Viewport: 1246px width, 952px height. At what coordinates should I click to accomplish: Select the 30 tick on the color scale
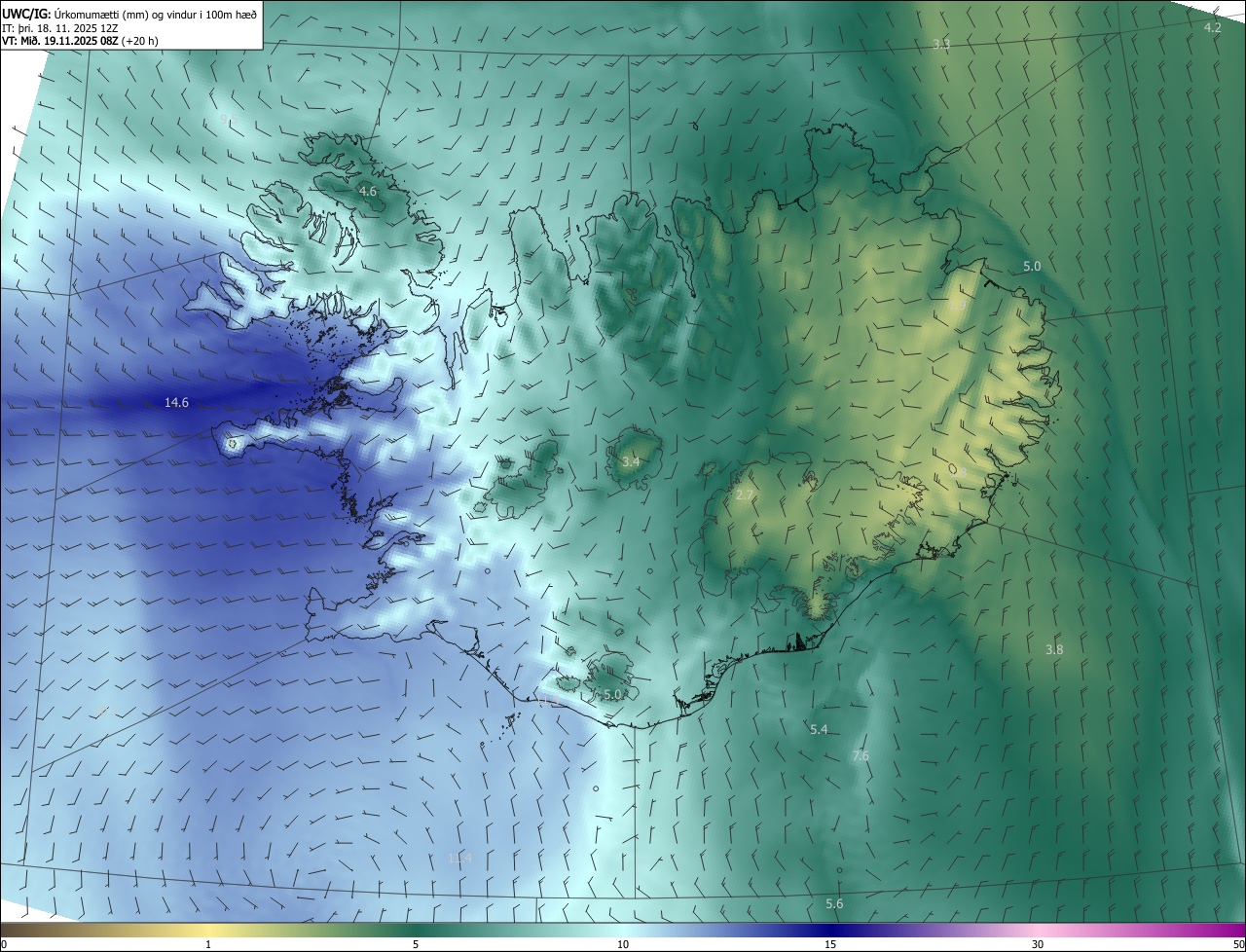point(1038,944)
